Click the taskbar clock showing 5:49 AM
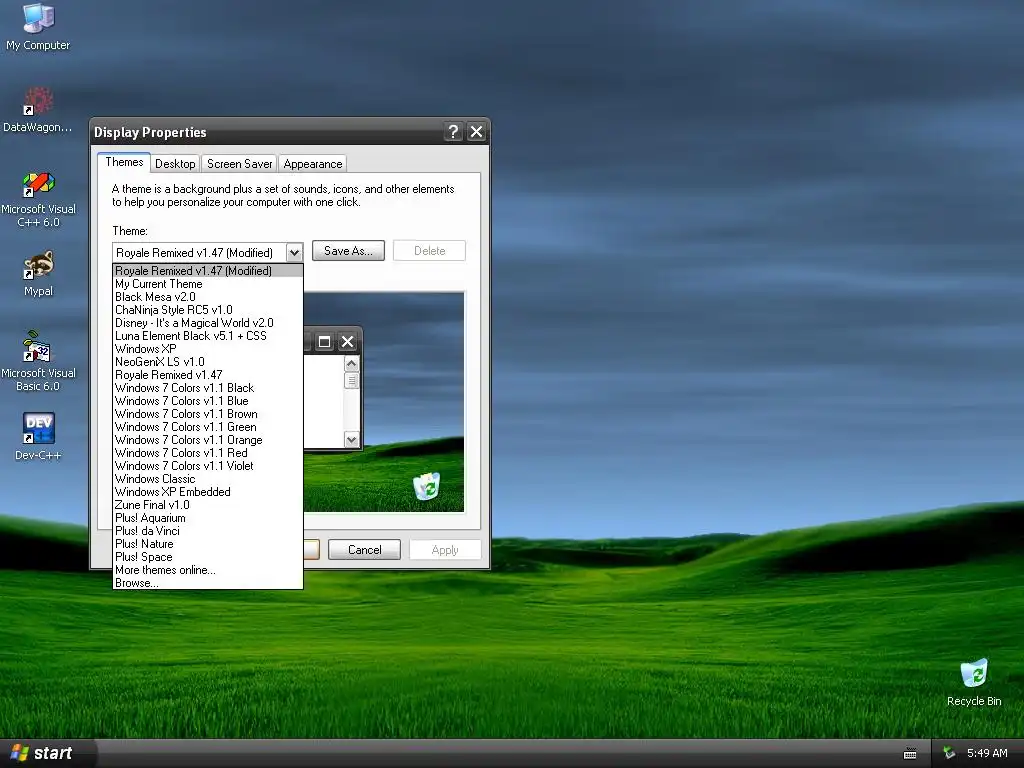 coord(987,753)
